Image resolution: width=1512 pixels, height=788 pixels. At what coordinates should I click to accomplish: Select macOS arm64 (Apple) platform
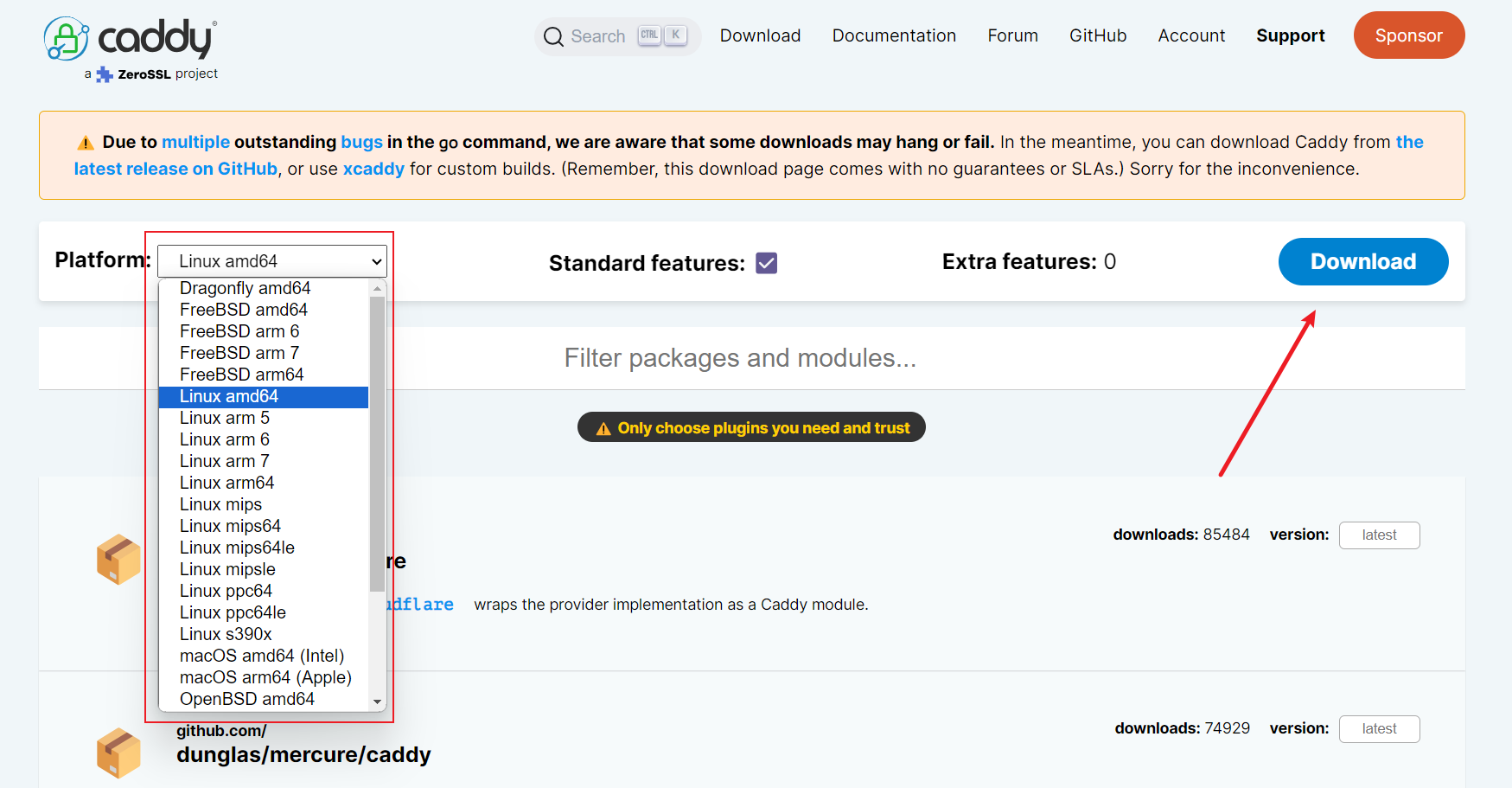[264, 677]
